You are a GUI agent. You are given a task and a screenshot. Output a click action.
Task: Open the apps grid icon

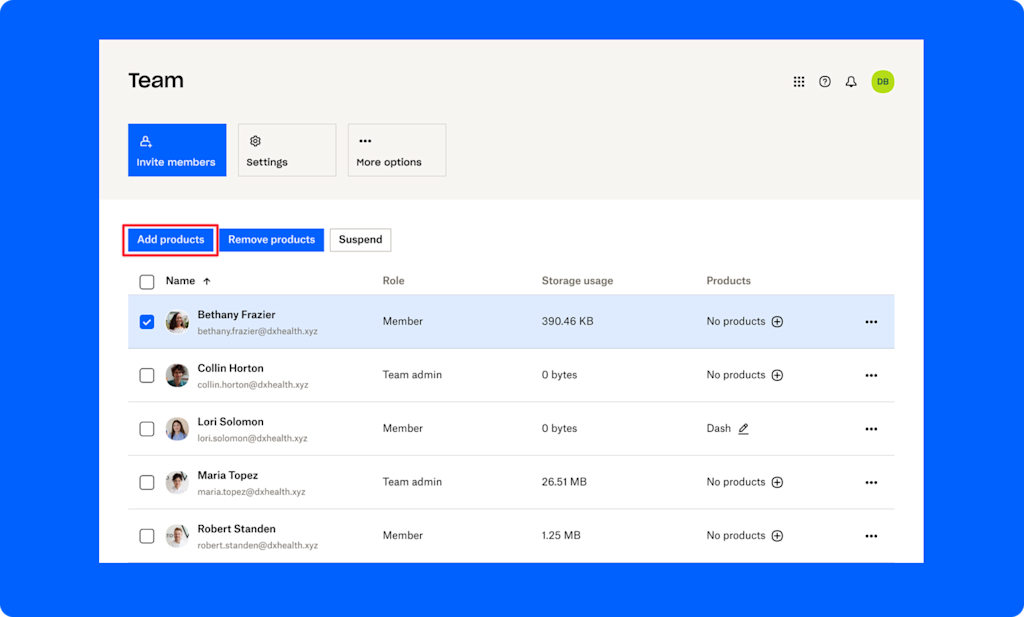tap(799, 81)
